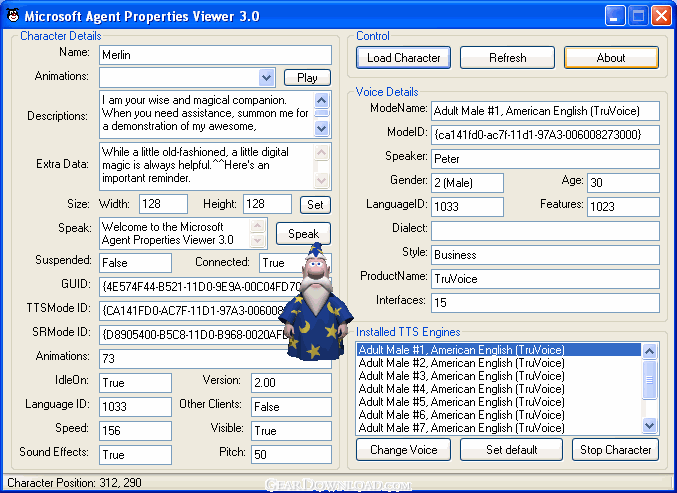The height and width of the screenshot is (493, 677).
Task: Click scroll-up arrow of TTS engines list
Action: pyautogui.click(x=649, y=351)
